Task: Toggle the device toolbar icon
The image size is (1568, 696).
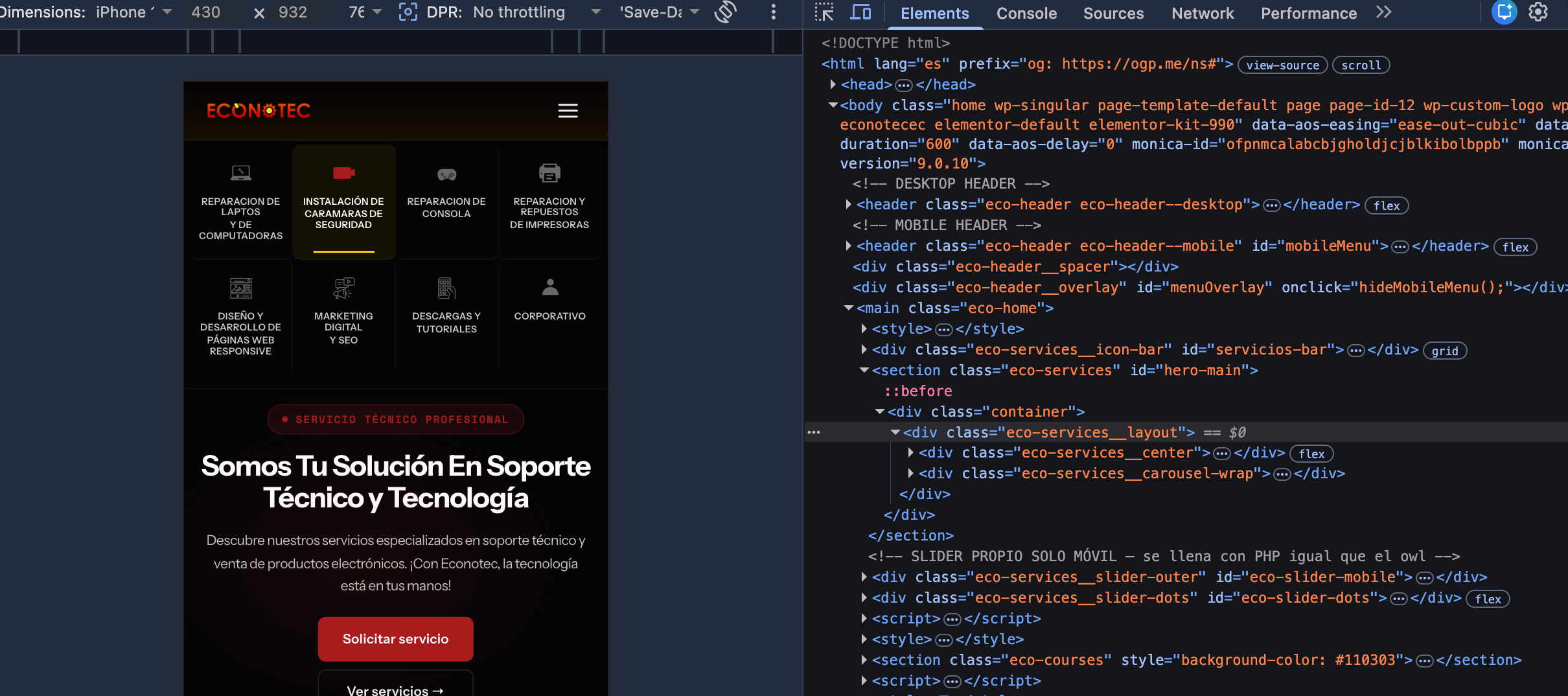Action: click(x=860, y=12)
